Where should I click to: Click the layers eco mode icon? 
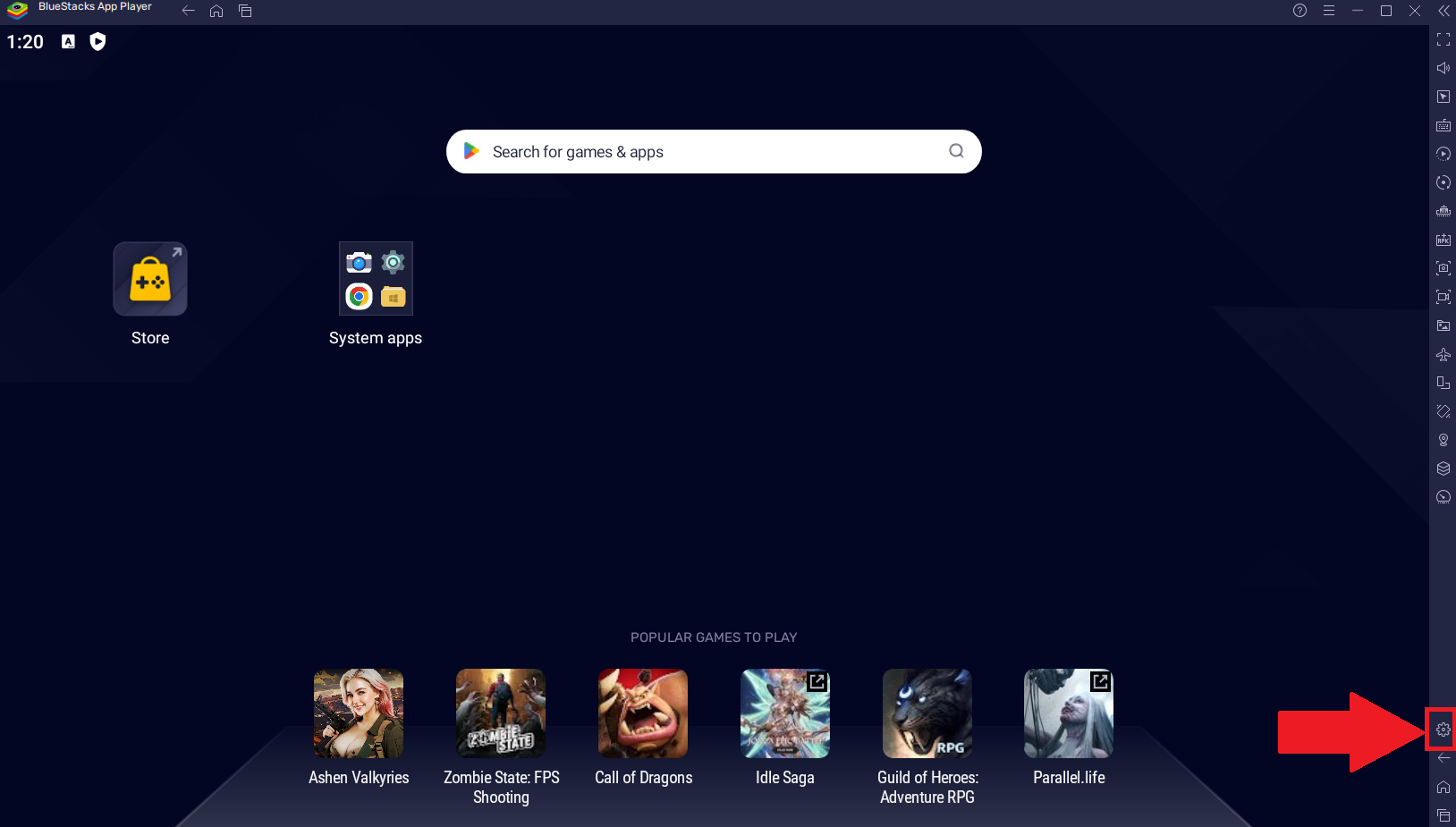[1443, 468]
